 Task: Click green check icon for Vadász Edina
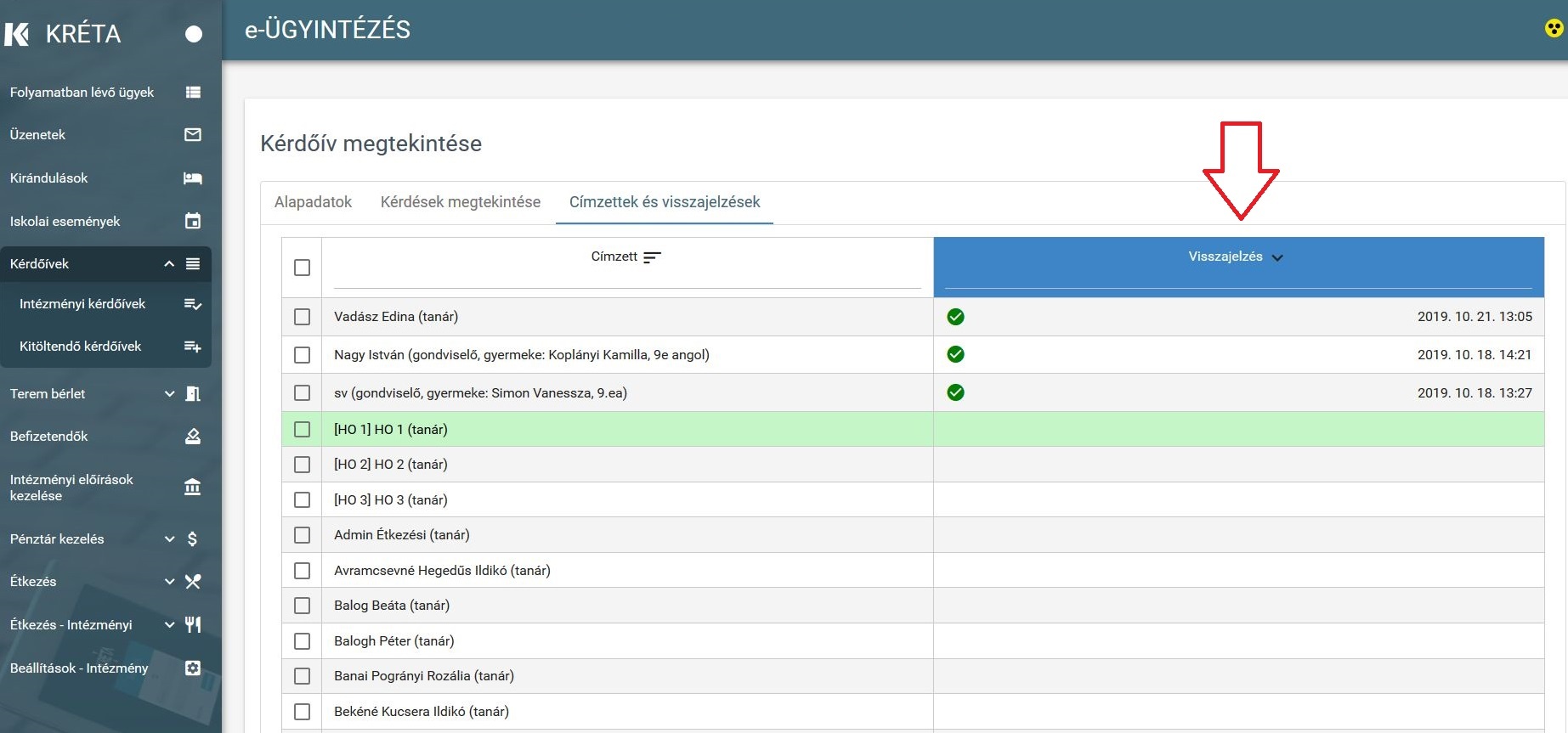point(955,317)
